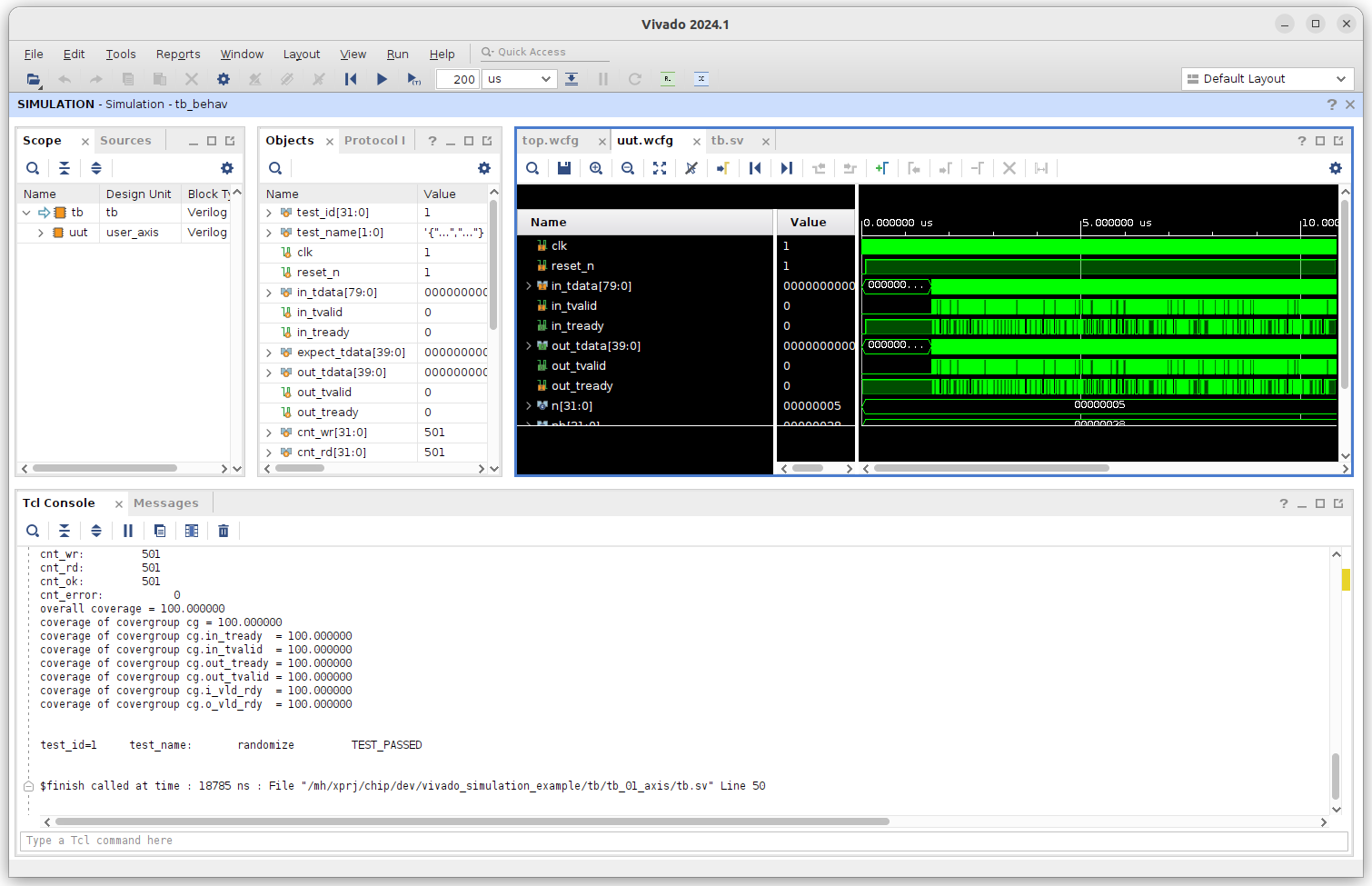Click the search icon in Scope panel
Image resolution: width=1372 pixels, height=886 pixels.
click(33, 168)
